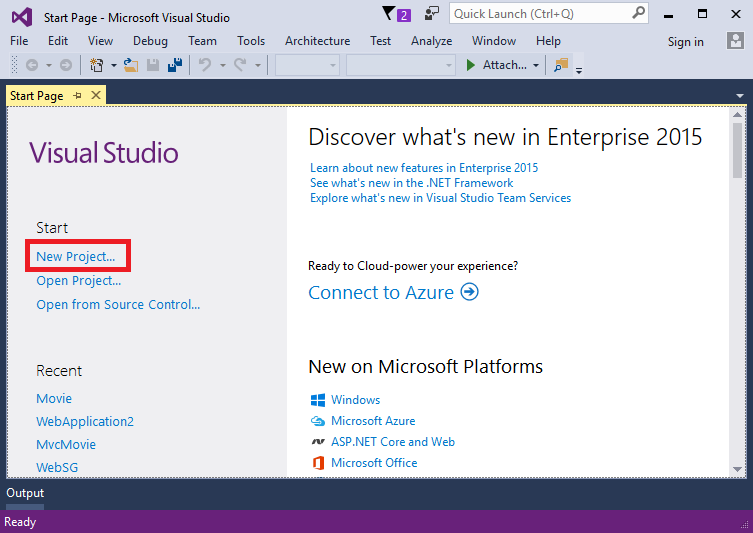Screen dimensions: 753x533
Task: Toggle the pin on Start Page tab
Action: [x=77, y=96]
